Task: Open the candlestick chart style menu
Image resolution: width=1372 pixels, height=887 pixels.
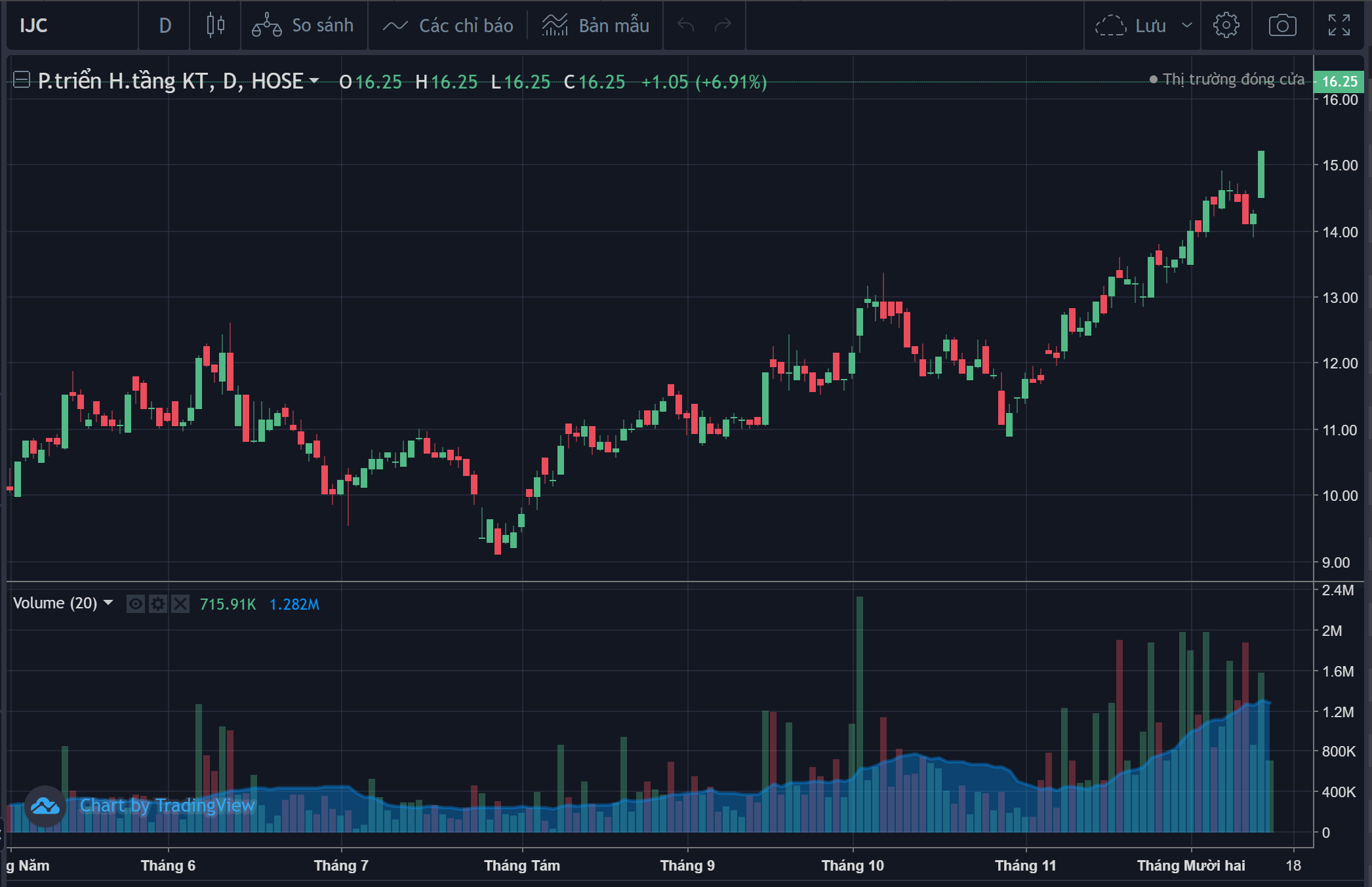Action: 215,26
